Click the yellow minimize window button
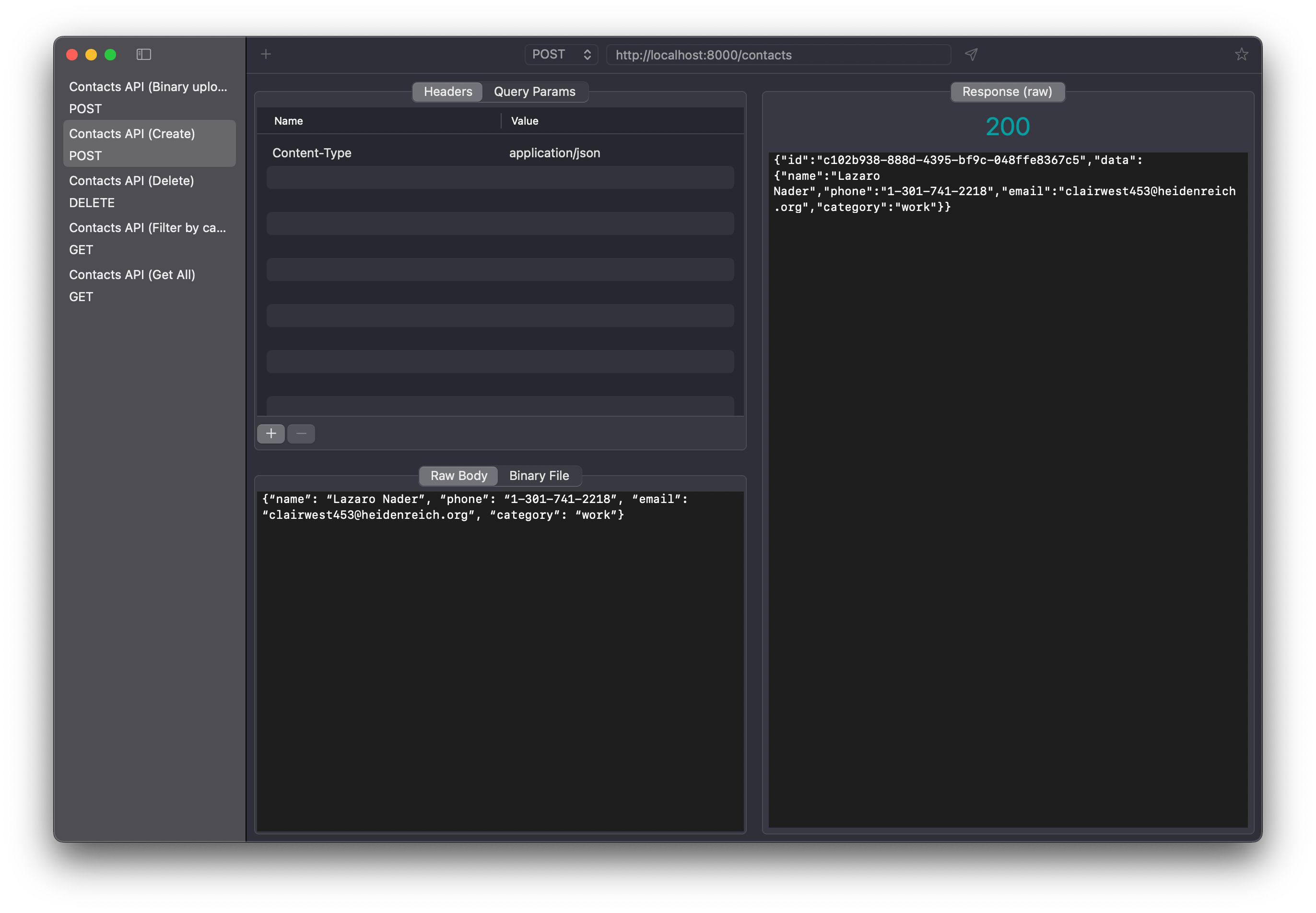The width and height of the screenshot is (1316, 913). 91,54
